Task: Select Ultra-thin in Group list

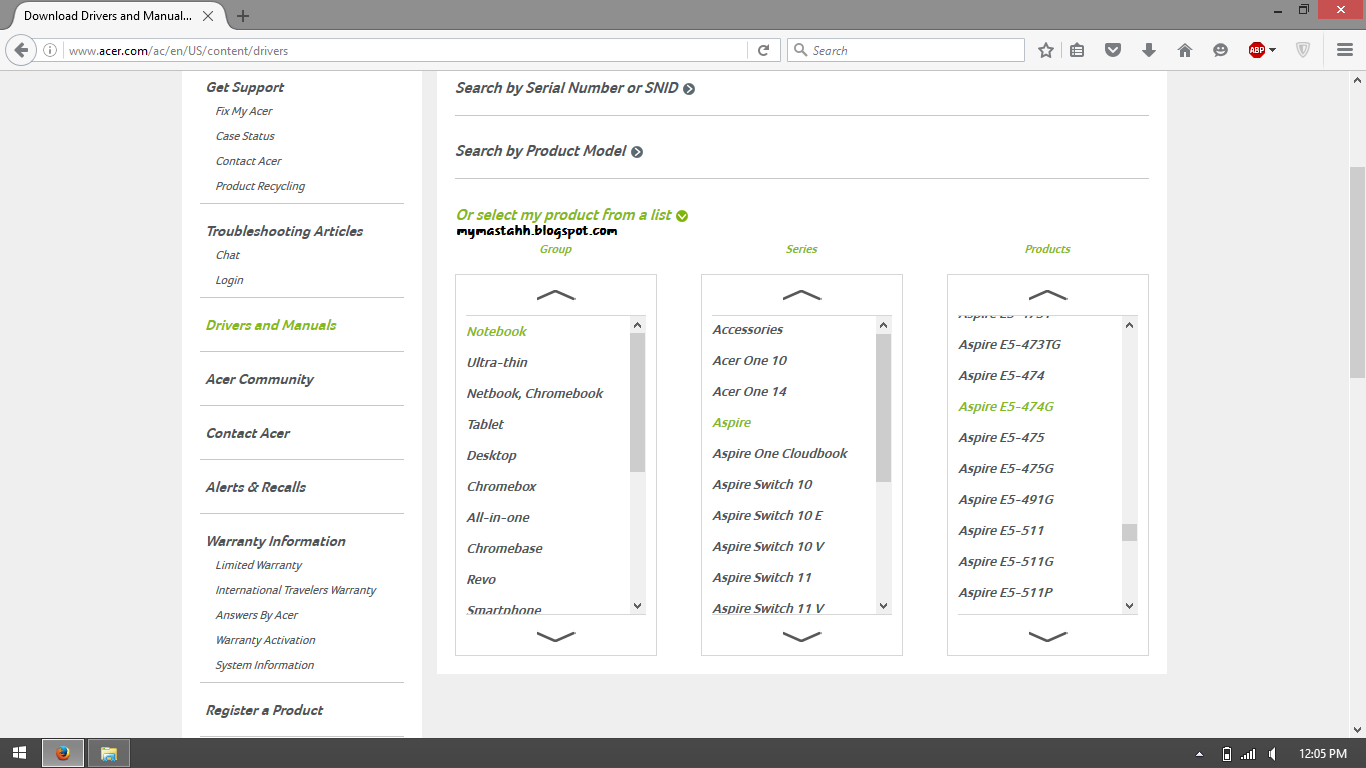Action: pyautogui.click(x=497, y=362)
